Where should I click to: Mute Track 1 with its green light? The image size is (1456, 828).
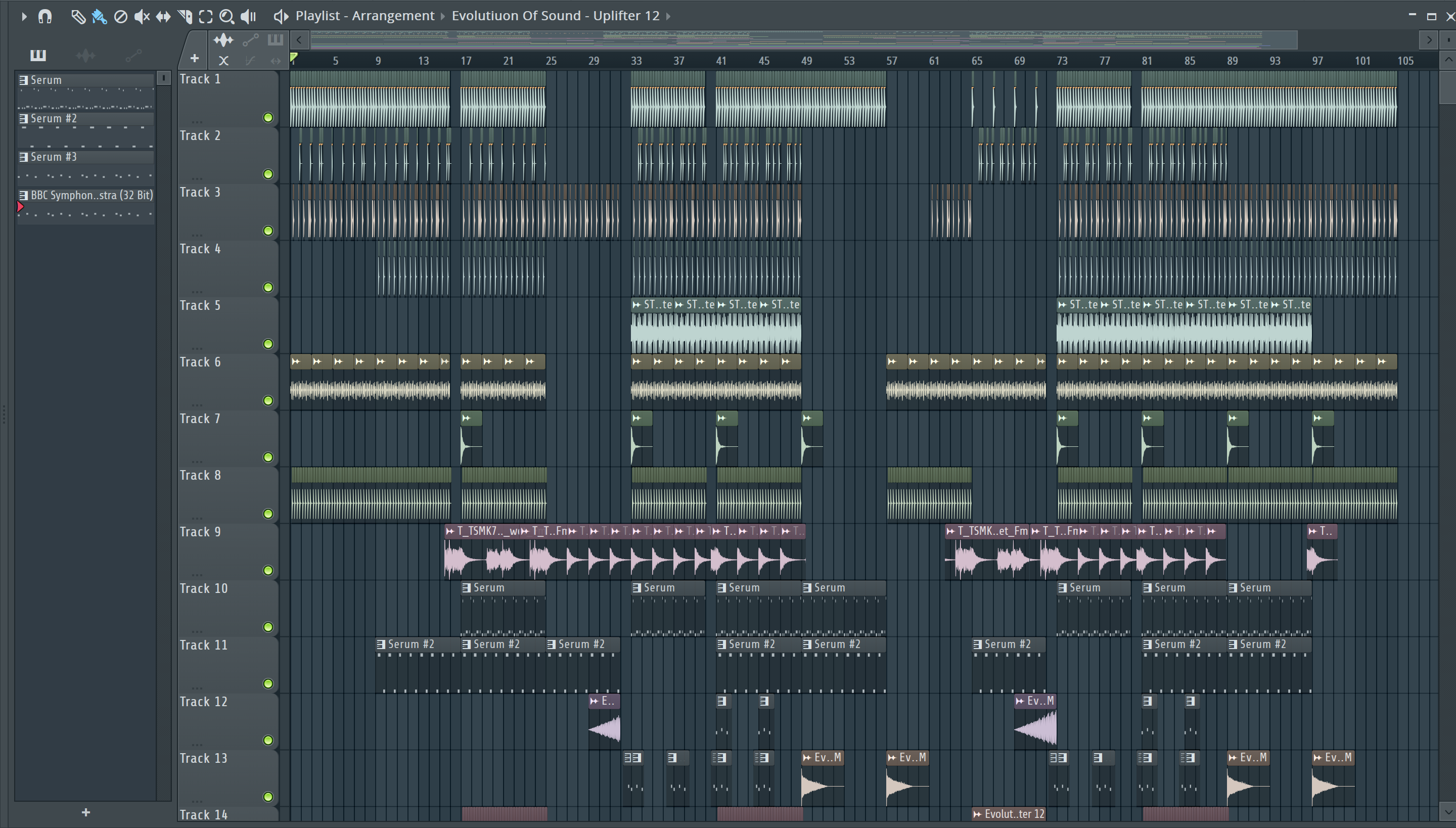pos(268,118)
